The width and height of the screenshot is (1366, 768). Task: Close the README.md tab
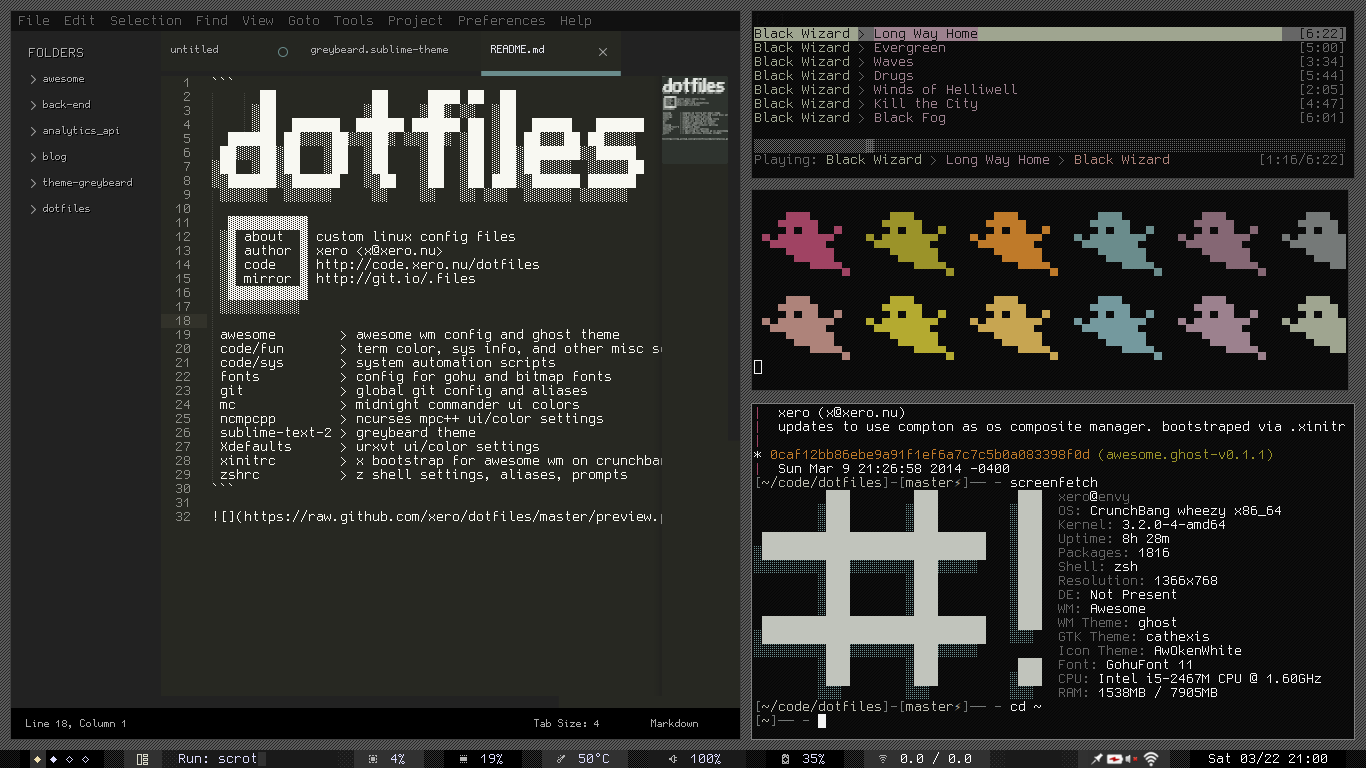pyautogui.click(x=603, y=52)
